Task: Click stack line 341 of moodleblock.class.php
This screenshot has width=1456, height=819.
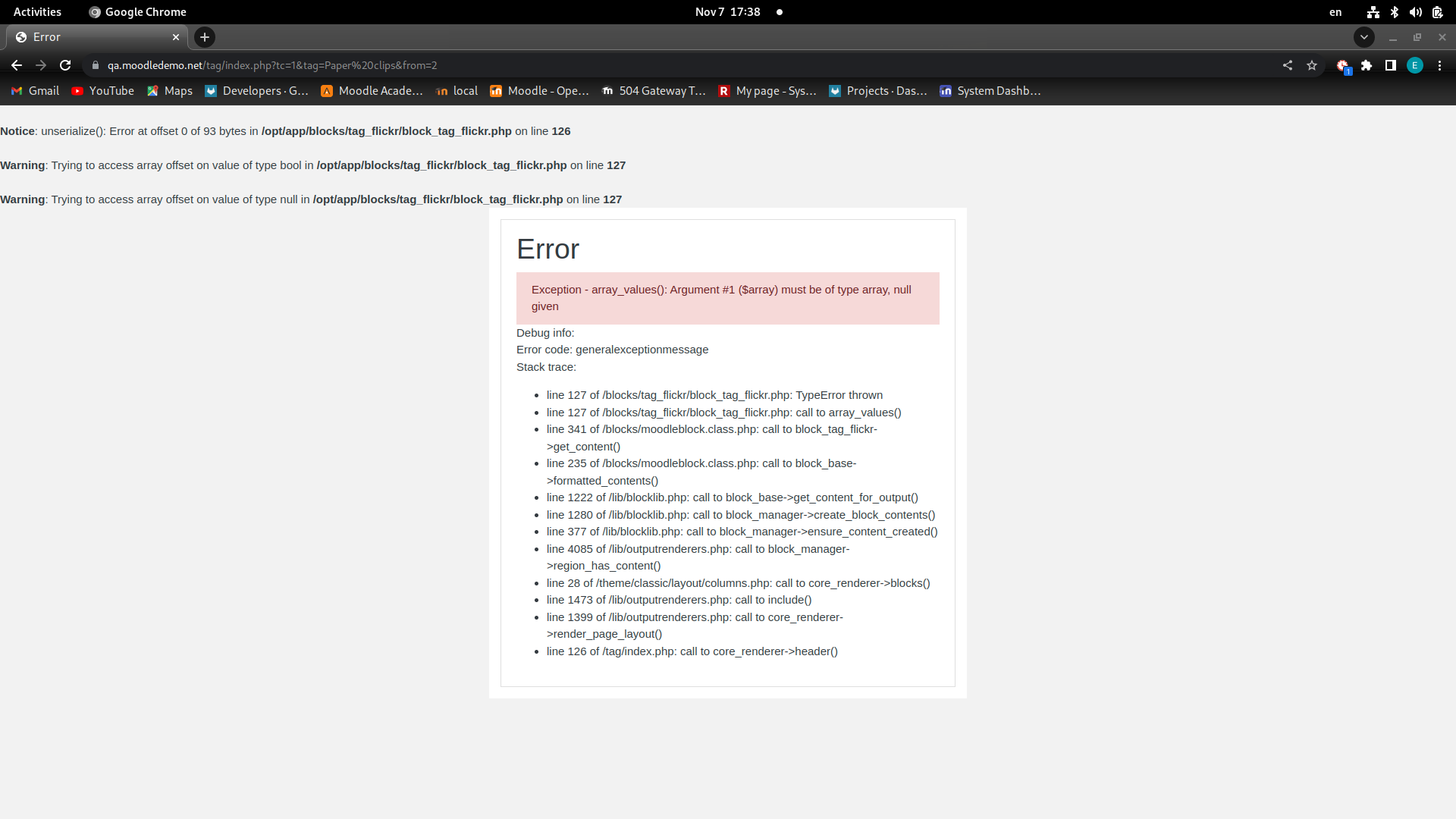Action: tap(711, 438)
